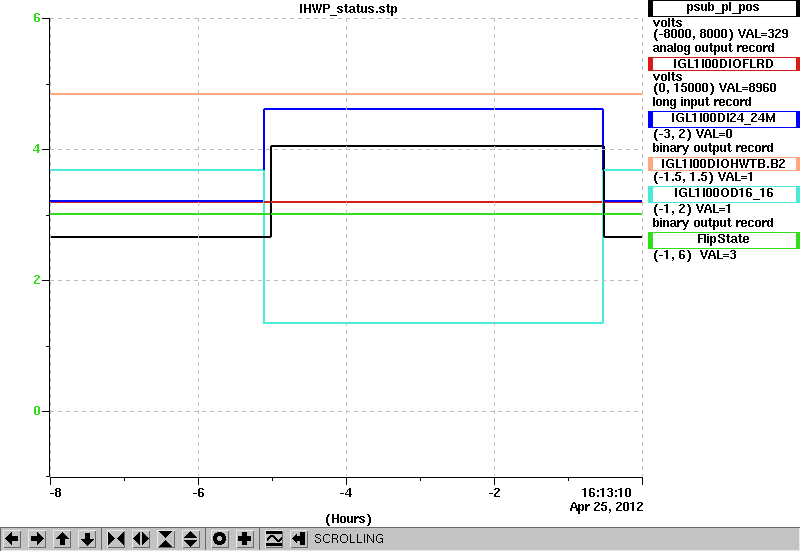This screenshot has width=800, height=551.
Task: Click the timestamp 16:13:10 on the time axis
Action: click(606, 493)
